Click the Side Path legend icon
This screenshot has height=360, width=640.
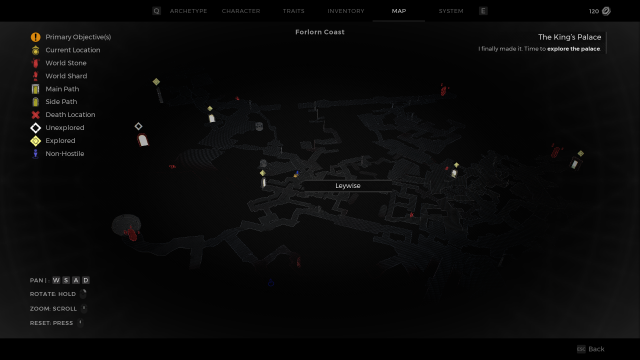pyautogui.click(x=36, y=102)
